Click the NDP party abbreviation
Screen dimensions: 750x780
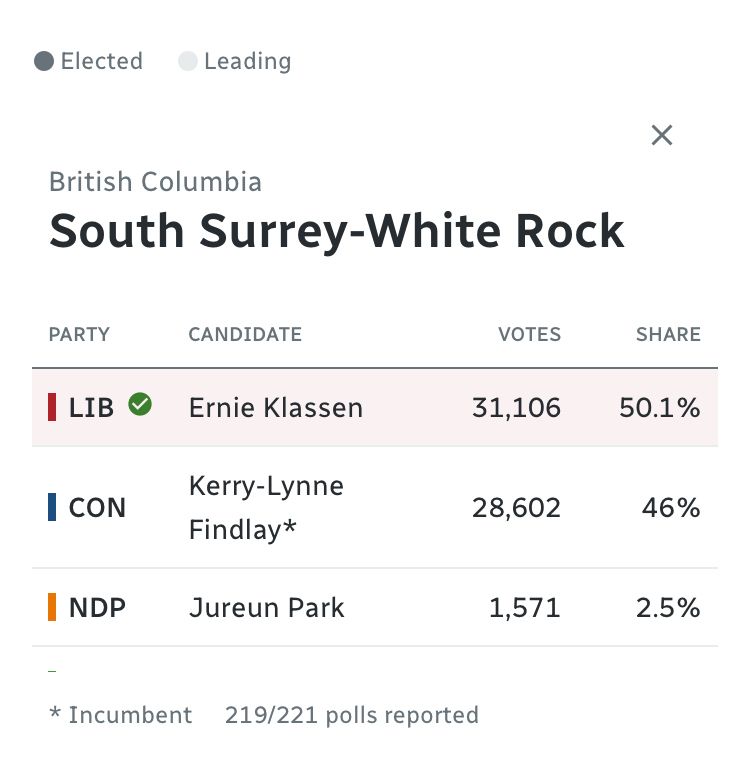[97, 607]
